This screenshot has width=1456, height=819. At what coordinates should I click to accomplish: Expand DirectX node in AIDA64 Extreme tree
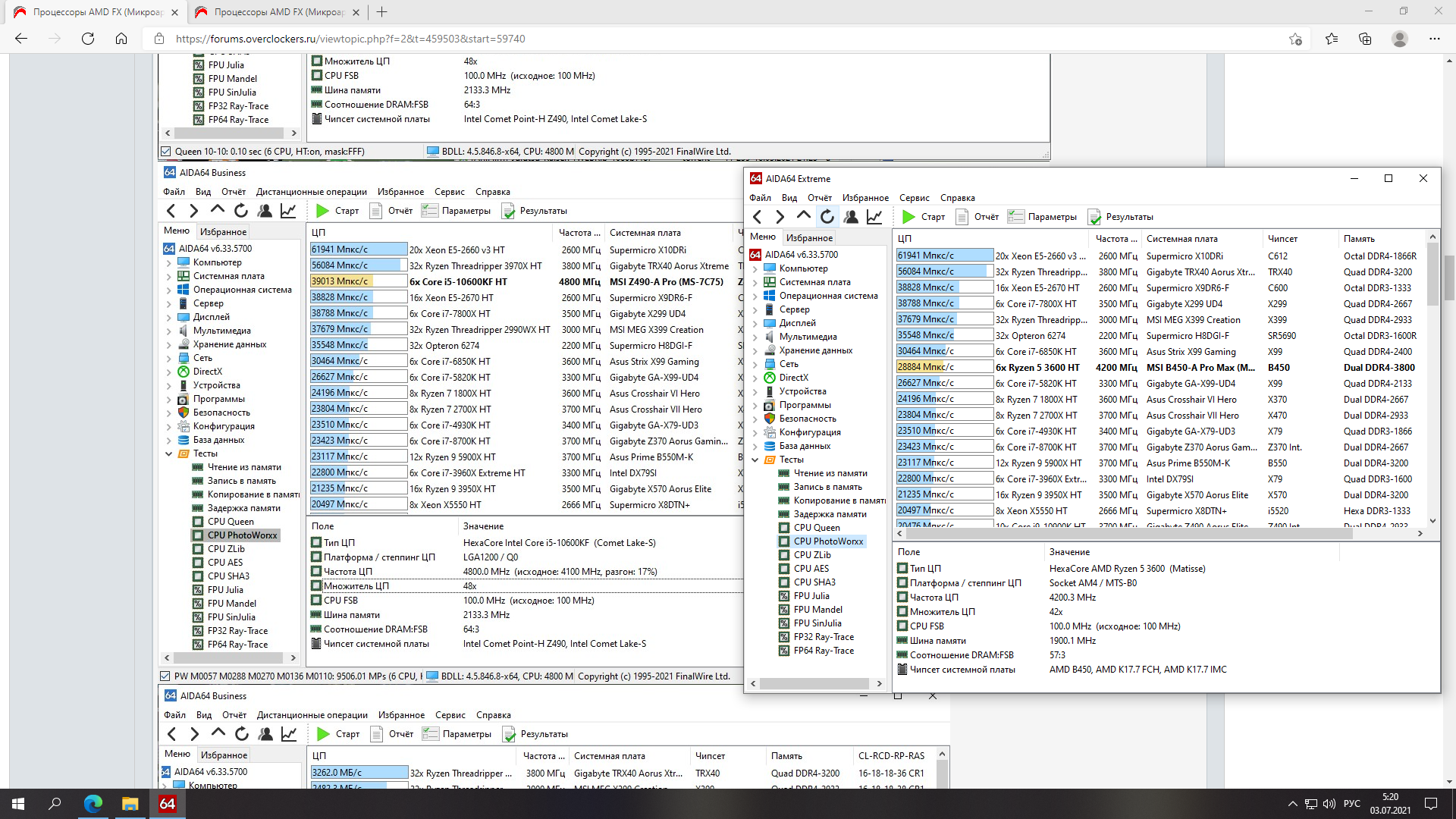[755, 378]
